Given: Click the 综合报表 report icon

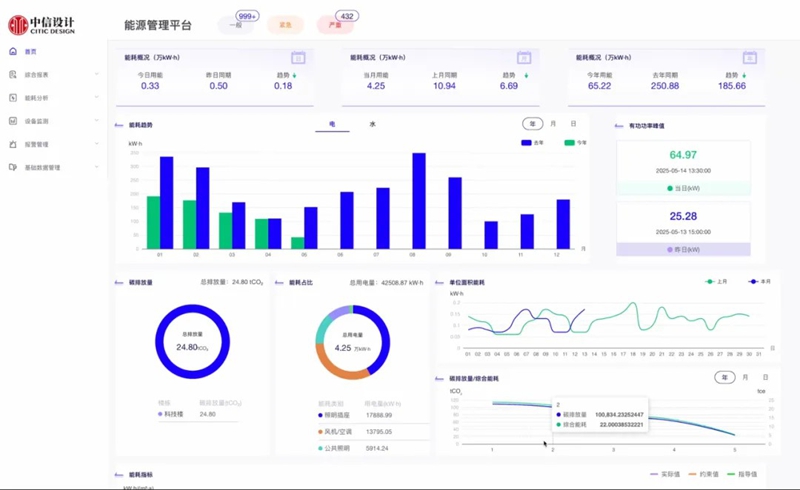Looking at the screenshot, I should [x=13, y=75].
